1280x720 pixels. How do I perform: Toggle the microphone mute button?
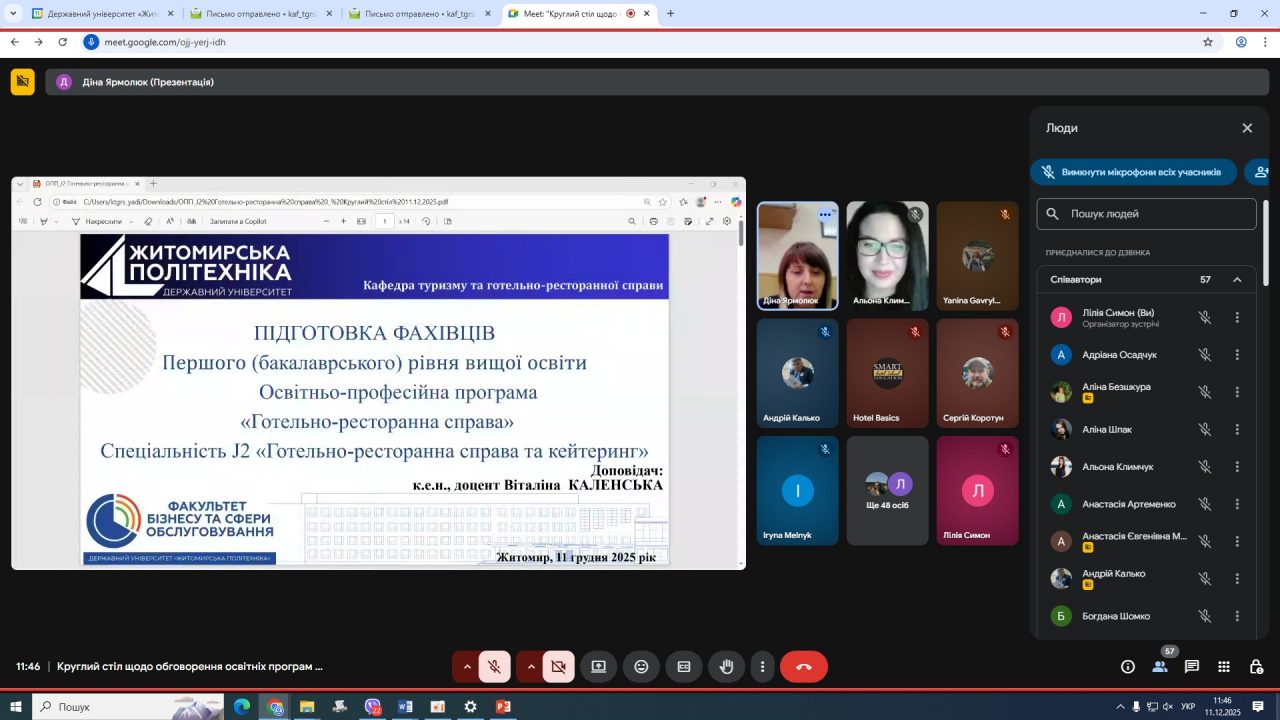[x=494, y=667]
